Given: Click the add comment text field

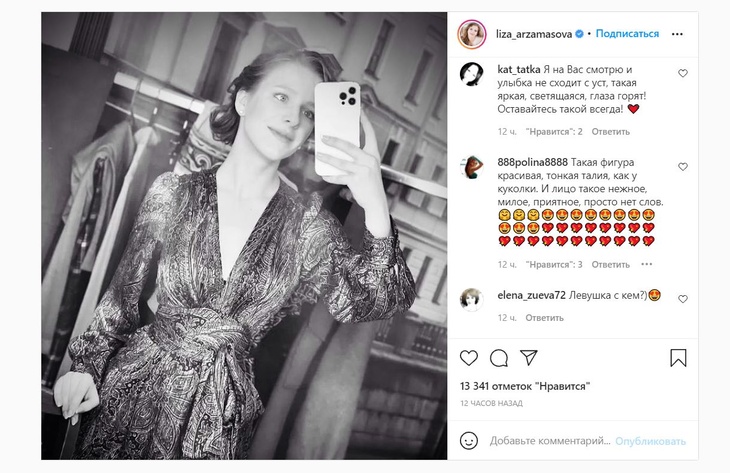Looking at the screenshot, I should [548, 441].
